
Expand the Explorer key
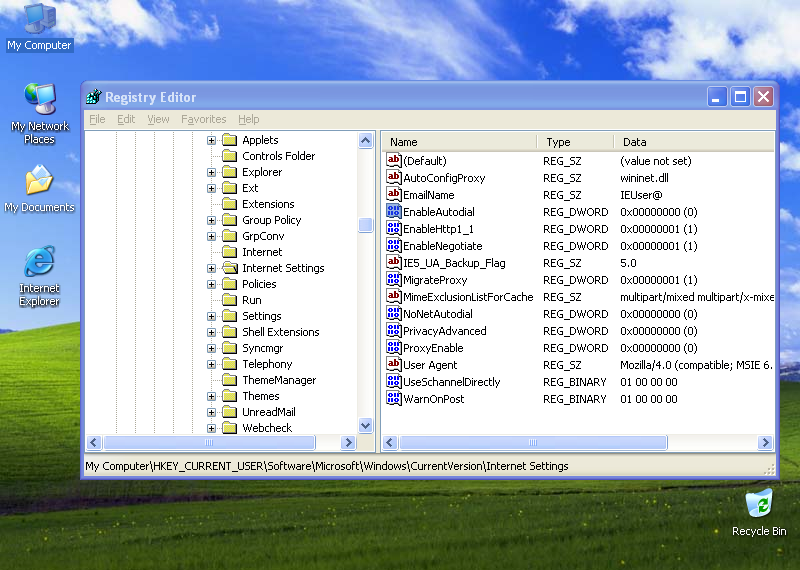click(211, 172)
